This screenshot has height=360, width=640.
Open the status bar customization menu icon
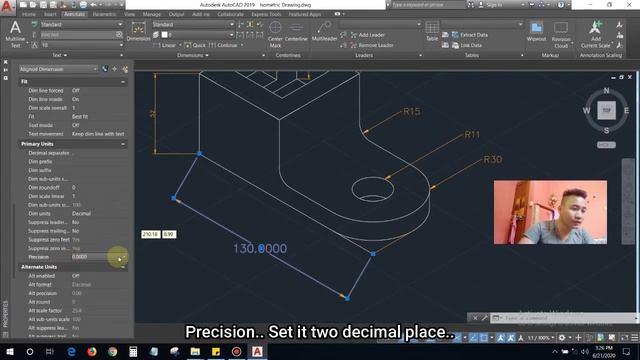point(635,338)
